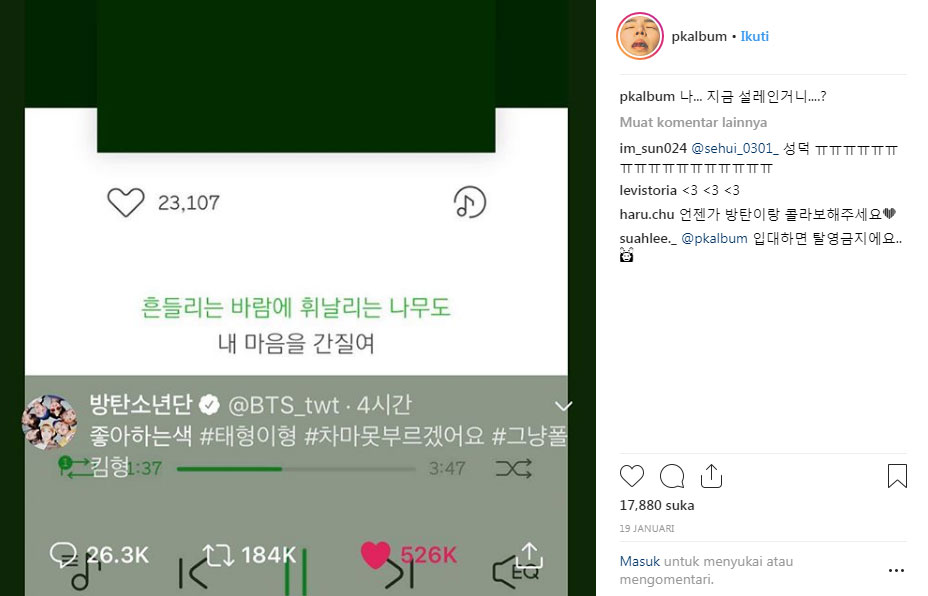
Task: Open the haru.chu commenter profile
Action: click(x=647, y=214)
